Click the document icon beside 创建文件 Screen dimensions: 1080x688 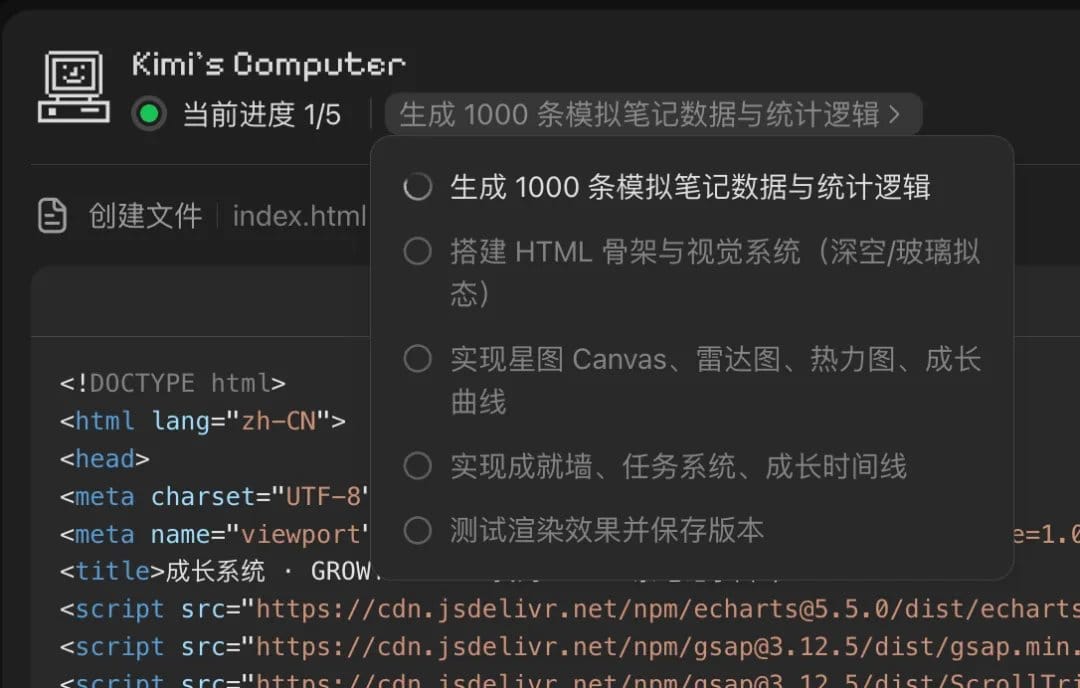52,216
